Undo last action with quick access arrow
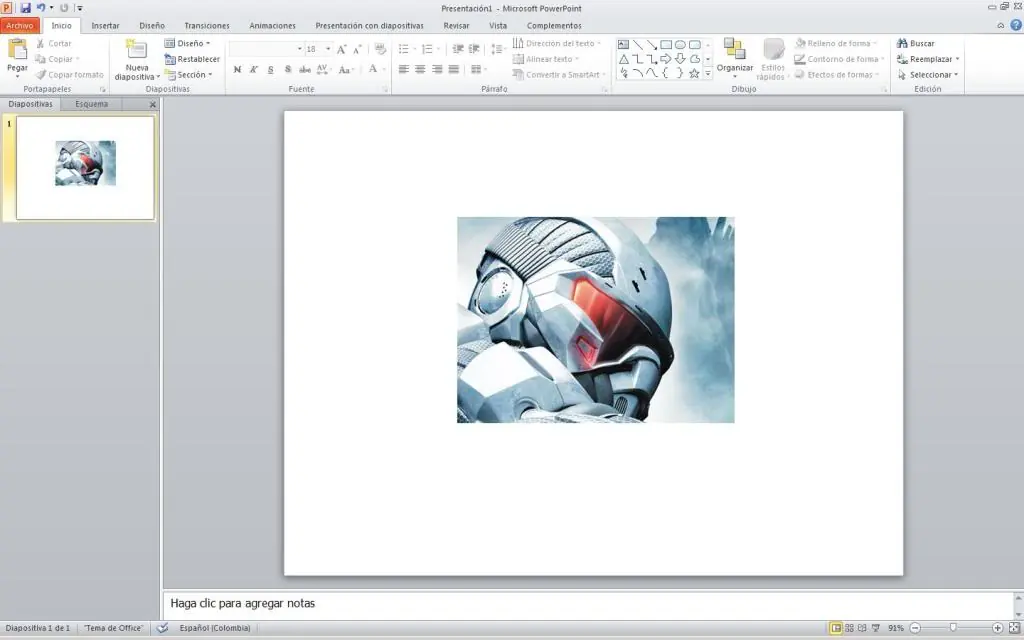Viewport: 1024px width, 640px height. [x=40, y=8]
